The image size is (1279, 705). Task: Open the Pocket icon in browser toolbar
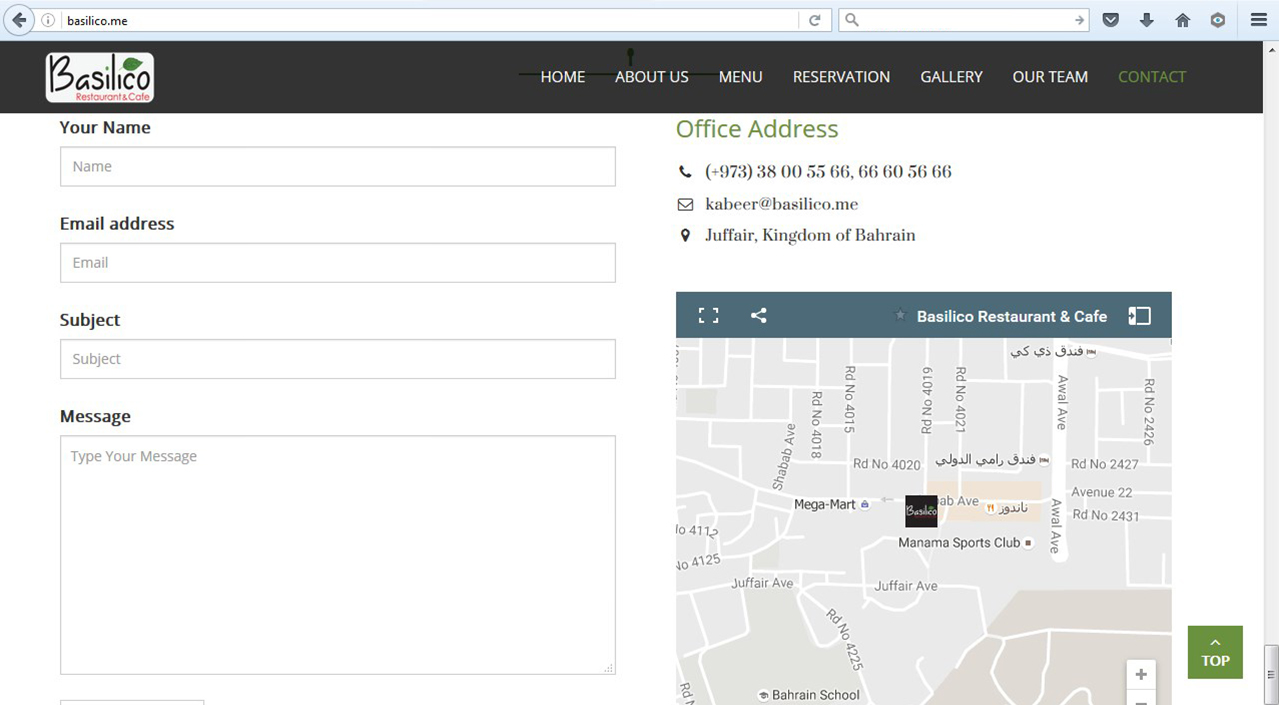(x=1110, y=20)
